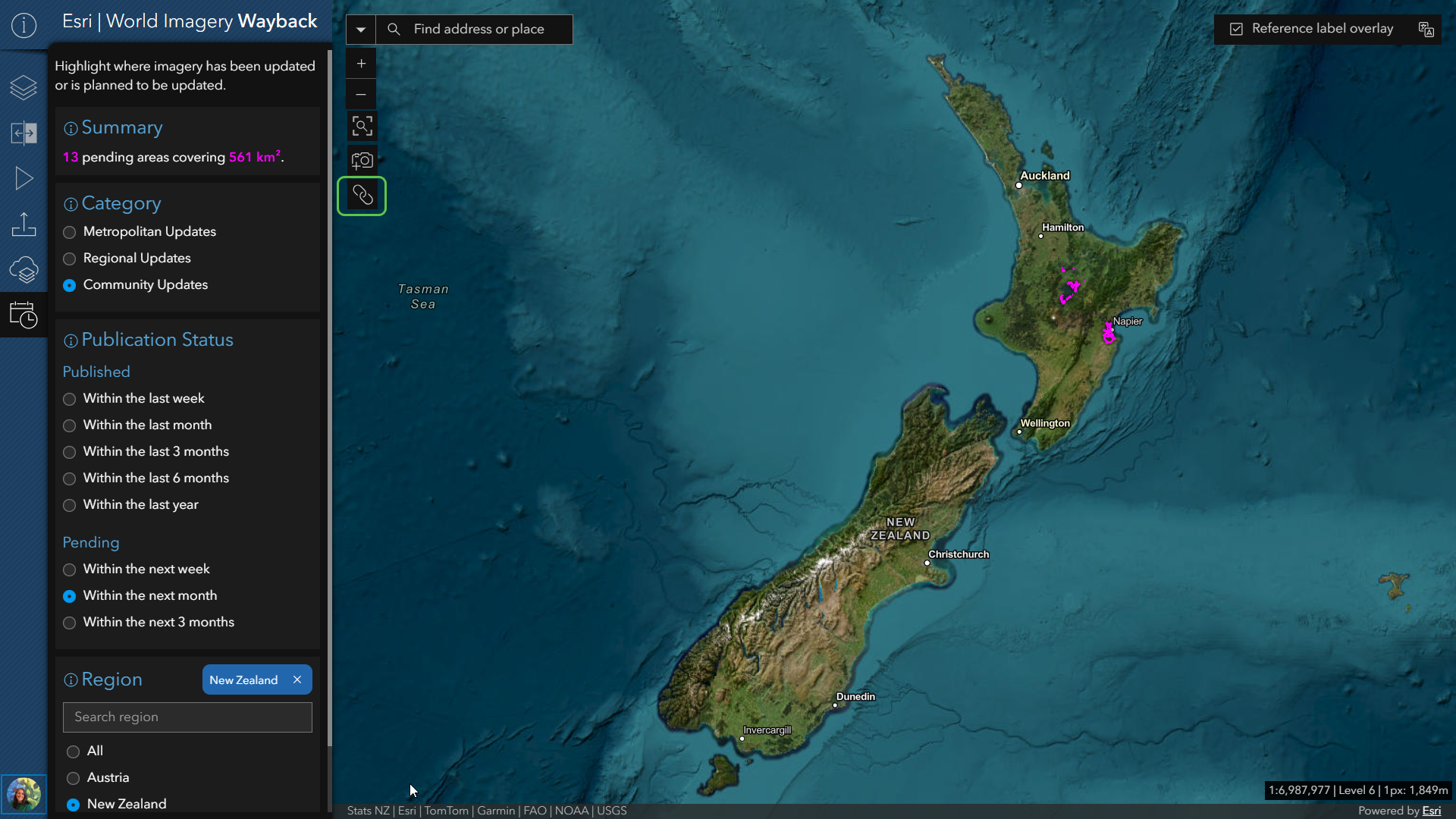
Task: Click the pending area count 13
Action: coord(71,158)
